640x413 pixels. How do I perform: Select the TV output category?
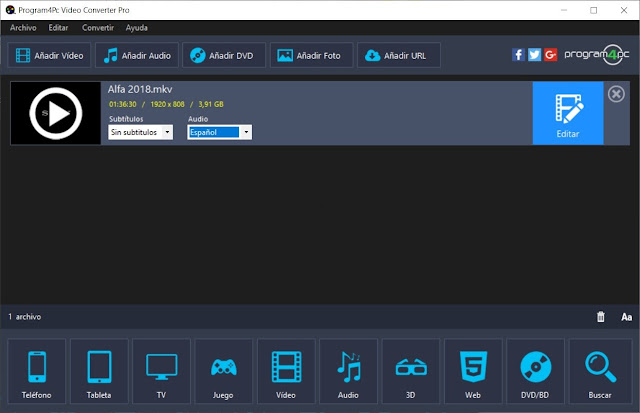pos(161,371)
